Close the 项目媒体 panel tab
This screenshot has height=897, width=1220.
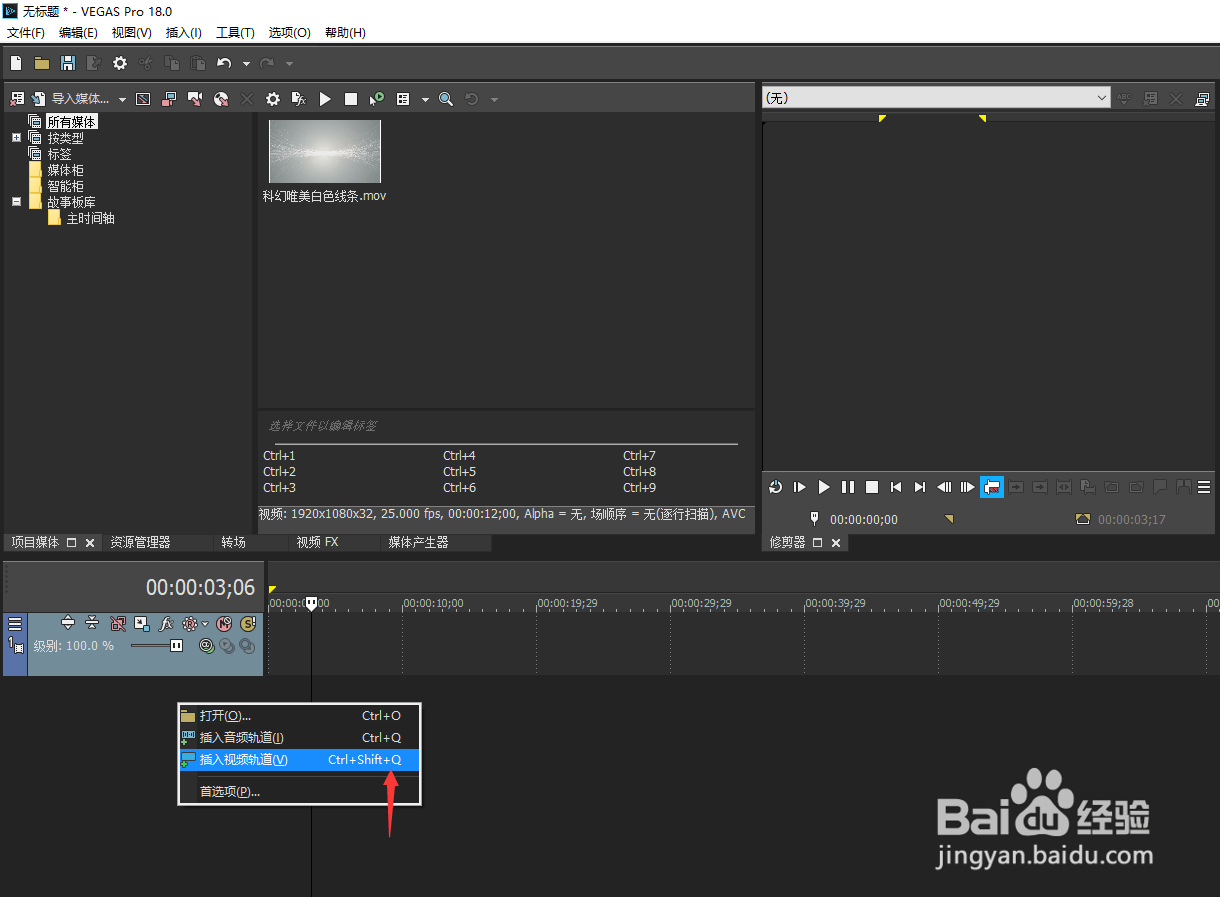point(89,543)
